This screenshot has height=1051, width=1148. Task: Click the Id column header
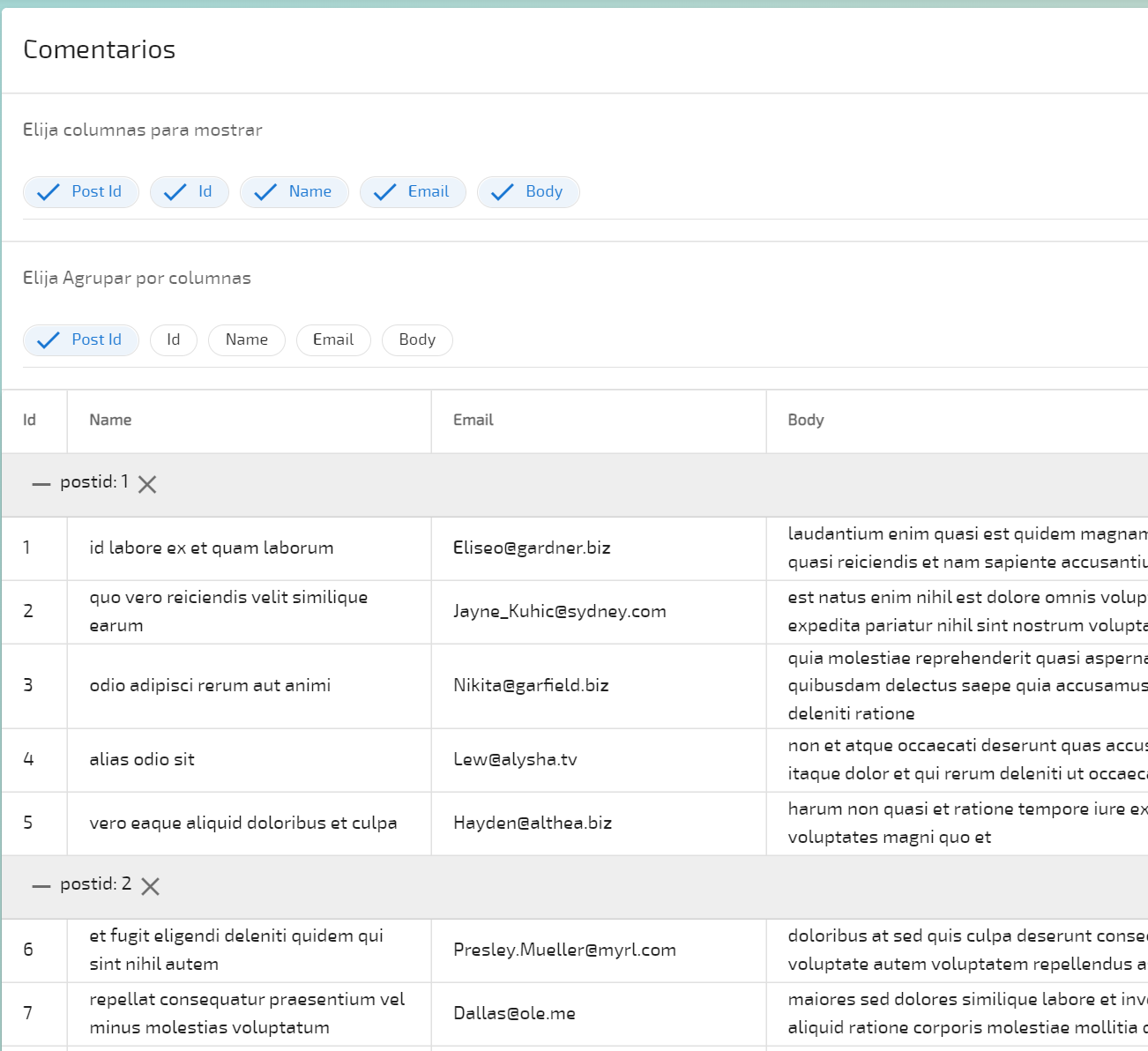(29, 421)
